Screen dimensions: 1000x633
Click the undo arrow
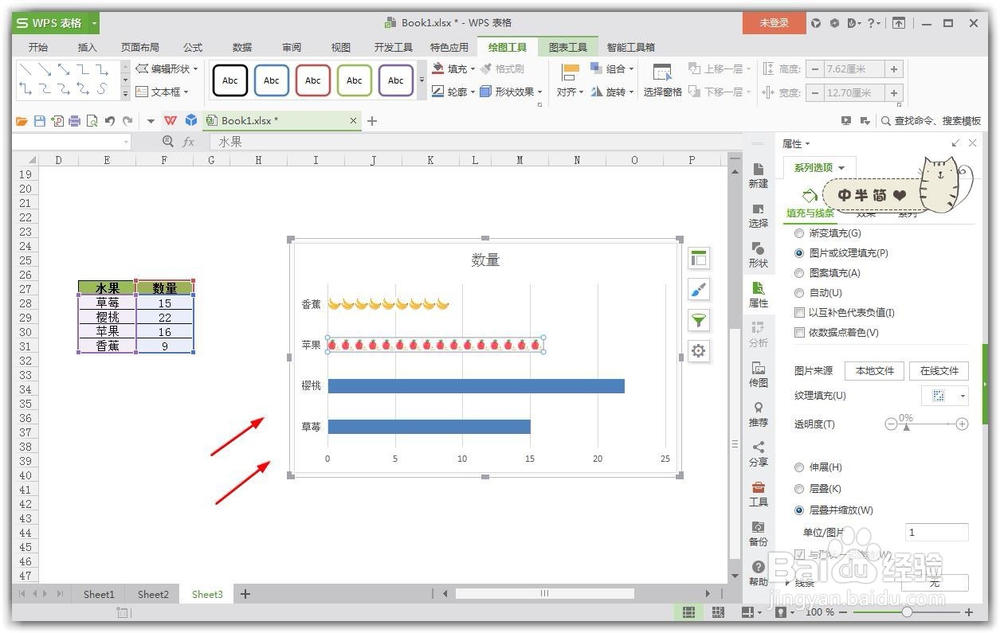point(110,120)
